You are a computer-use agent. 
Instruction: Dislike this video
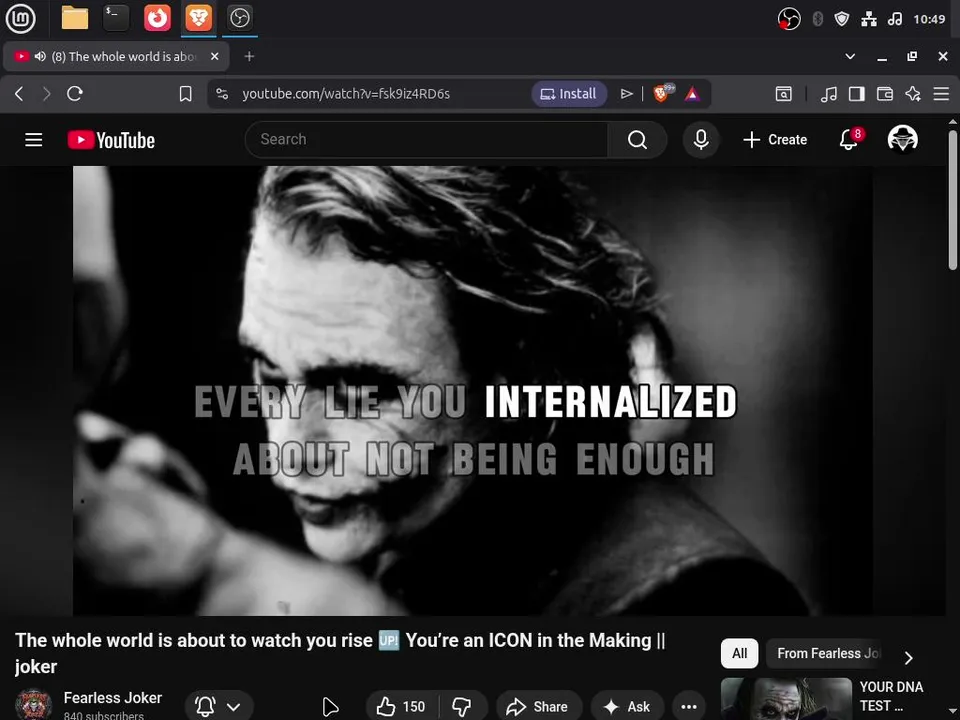[x=463, y=707]
